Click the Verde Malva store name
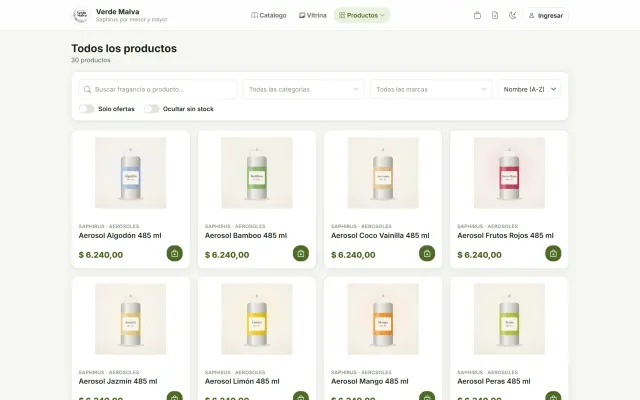Viewport: 640px width, 400px height. click(x=118, y=11)
